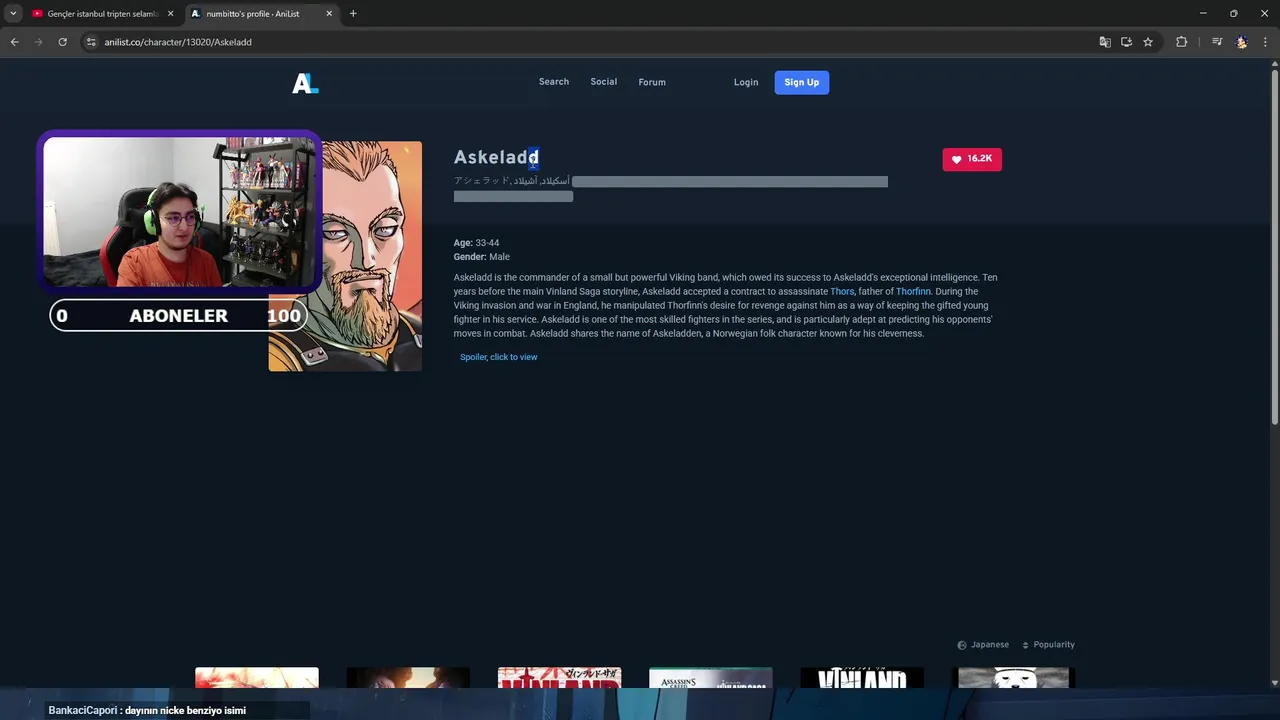The image size is (1280, 720).
Task: Bookmark this page with the star icon
Action: coord(1148,42)
